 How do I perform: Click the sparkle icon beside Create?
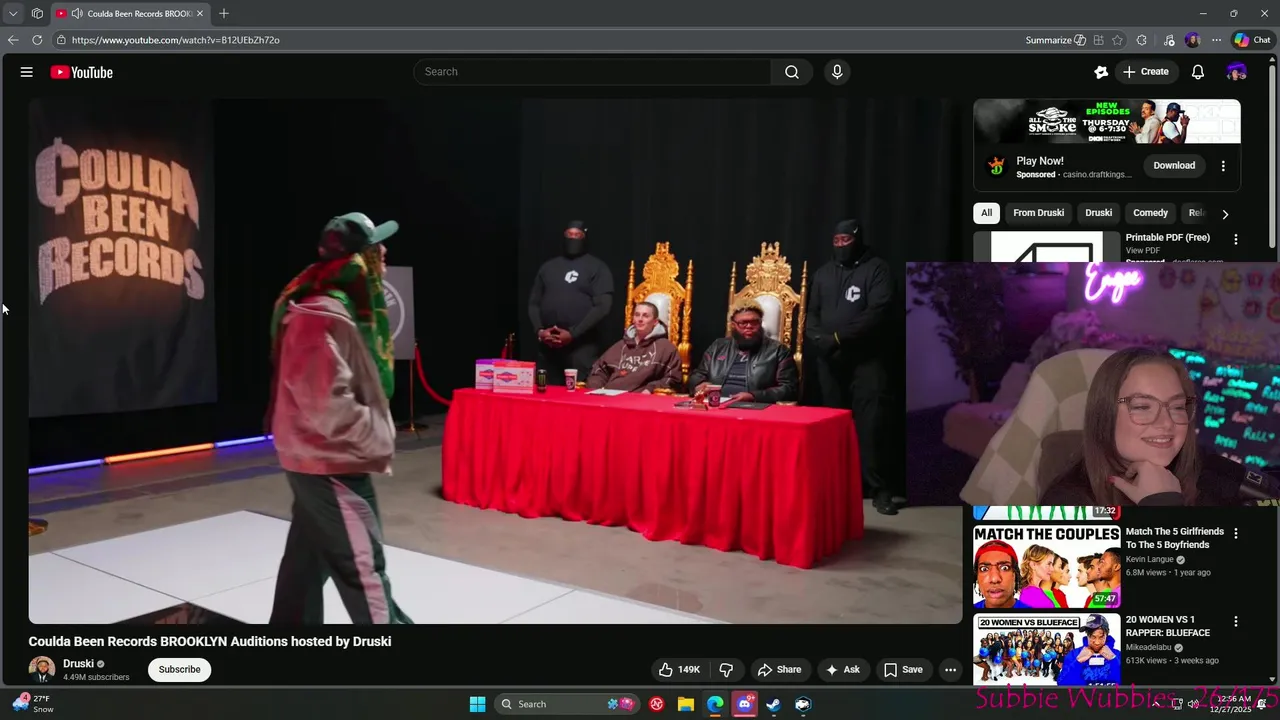(1101, 72)
